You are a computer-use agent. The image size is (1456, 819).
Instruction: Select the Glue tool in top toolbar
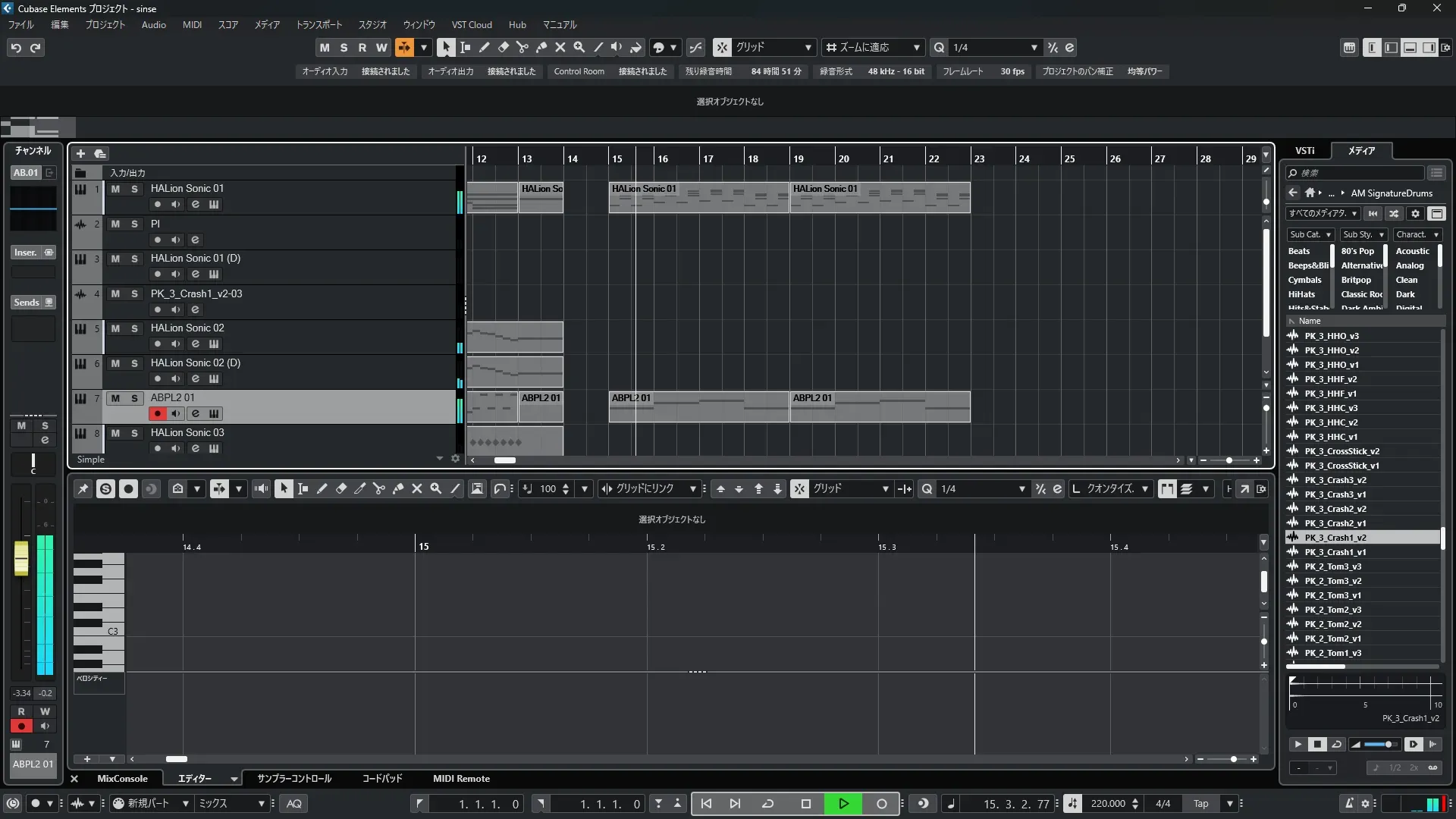point(541,47)
